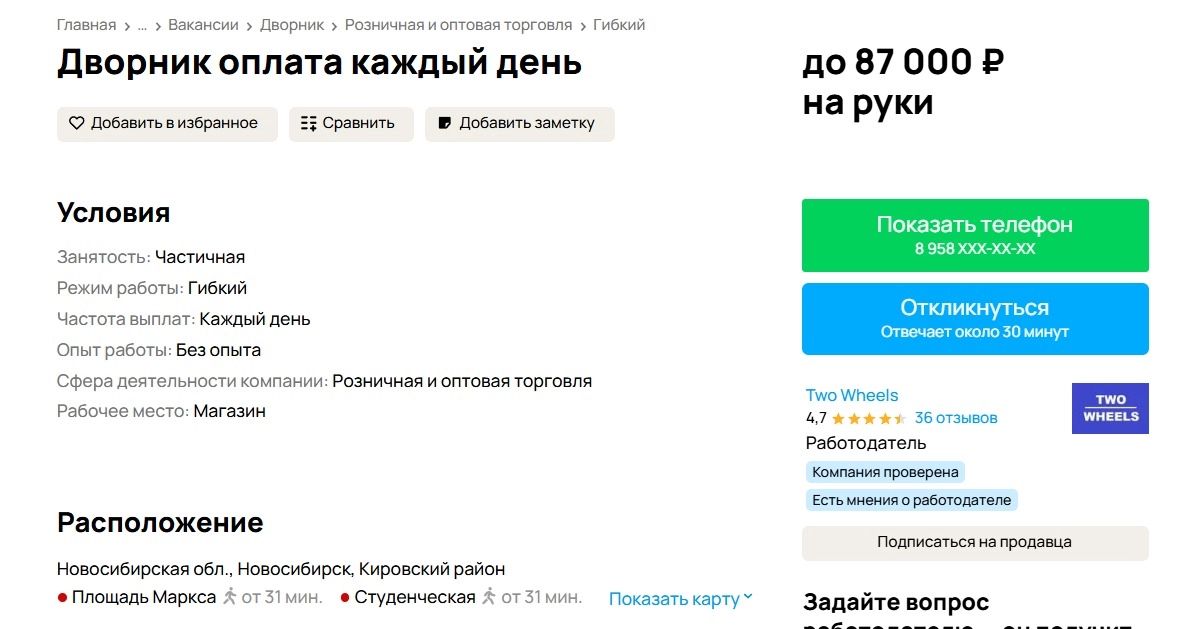1188x629 pixels.
Task: Click Подписаться на продавца button
Action: point(974,543)
